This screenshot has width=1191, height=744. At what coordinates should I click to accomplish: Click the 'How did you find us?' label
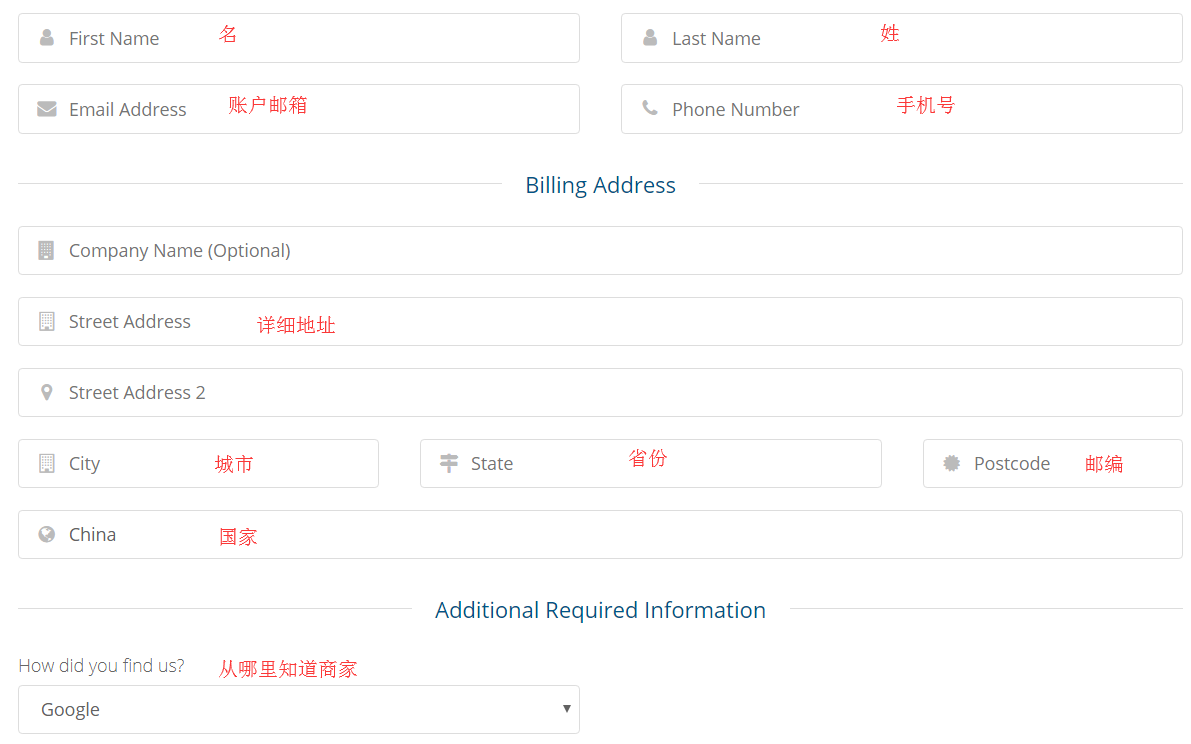click(101, 666)
